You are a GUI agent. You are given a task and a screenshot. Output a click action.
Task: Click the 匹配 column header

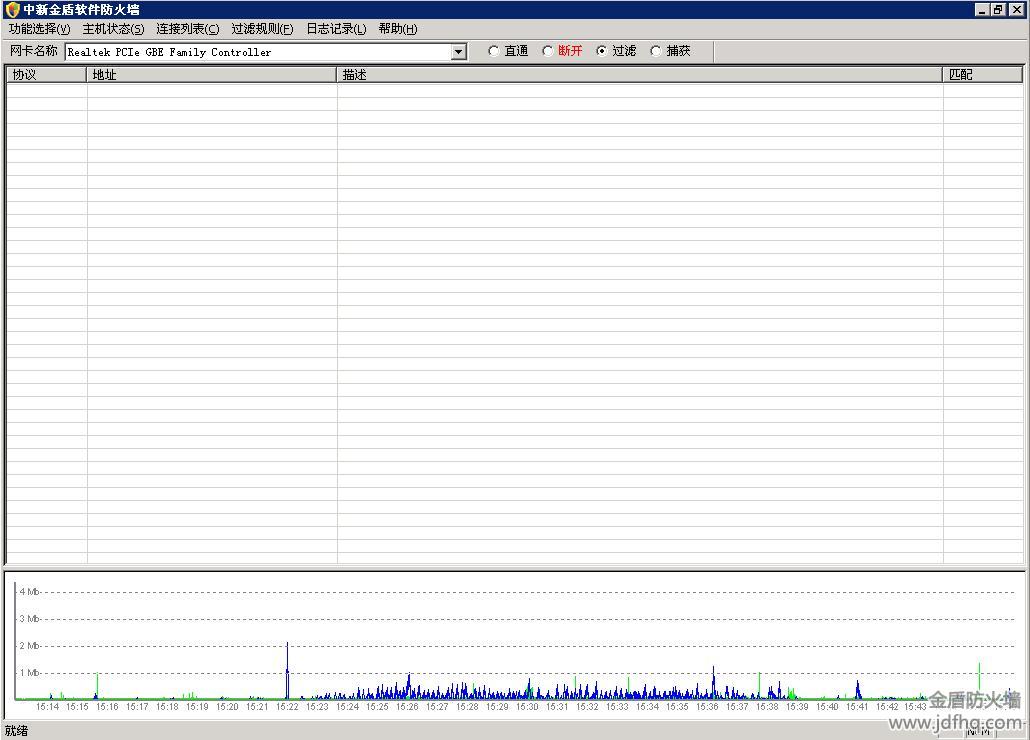tap(982, 75)
